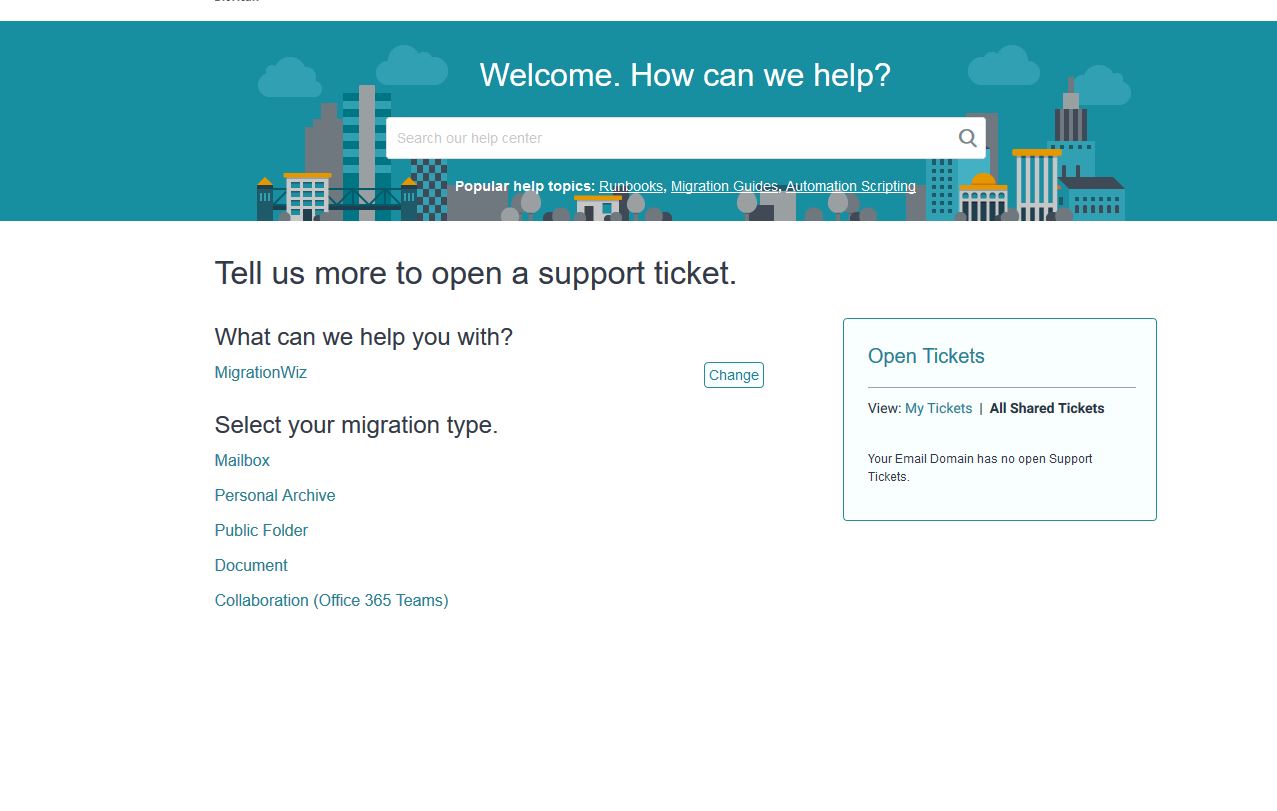Click the Open Tickets panel heading
Viewport: 1277px width, 811px height.
[926, 357]
